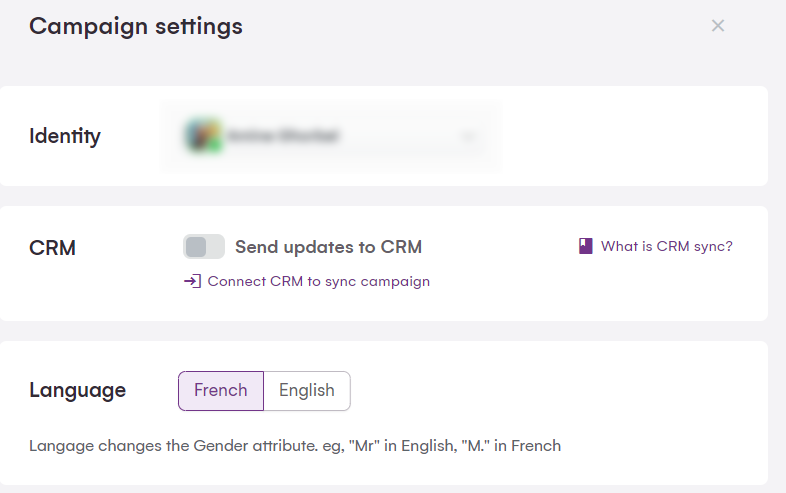Select English as campaign language
The width and height of the screenshot is (786, 493).
point(307,391)
